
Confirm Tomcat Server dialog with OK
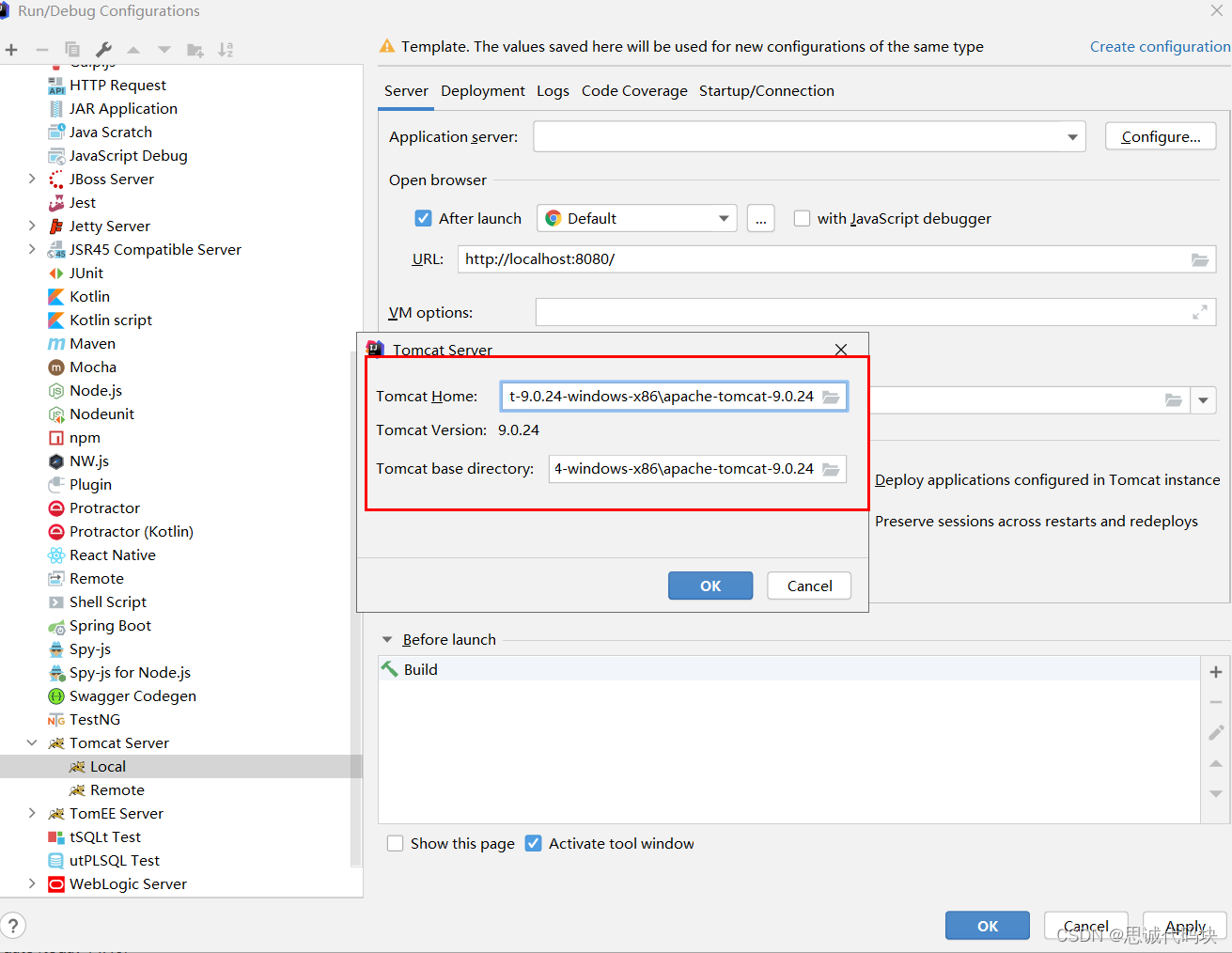710,586
